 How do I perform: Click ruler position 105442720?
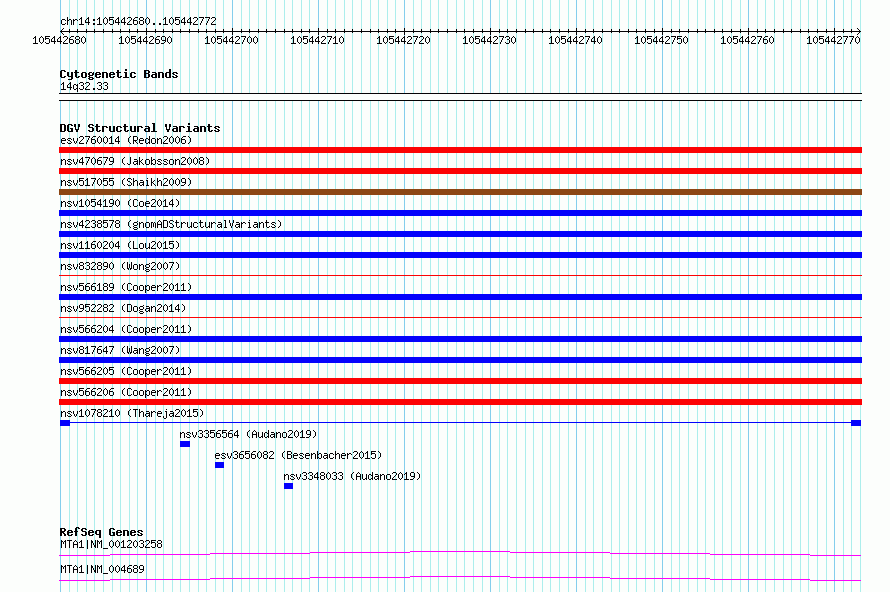click(404, 40)
